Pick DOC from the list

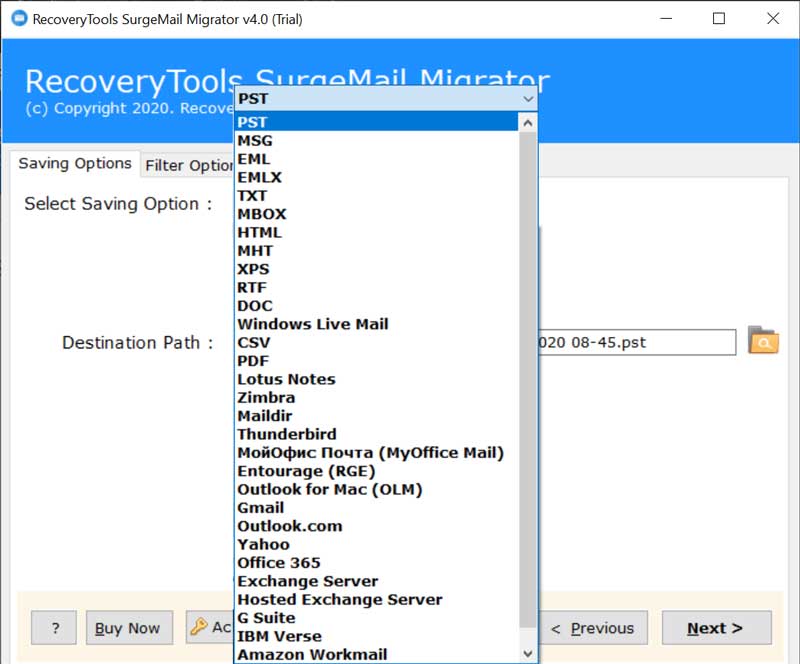coord(377,306)
